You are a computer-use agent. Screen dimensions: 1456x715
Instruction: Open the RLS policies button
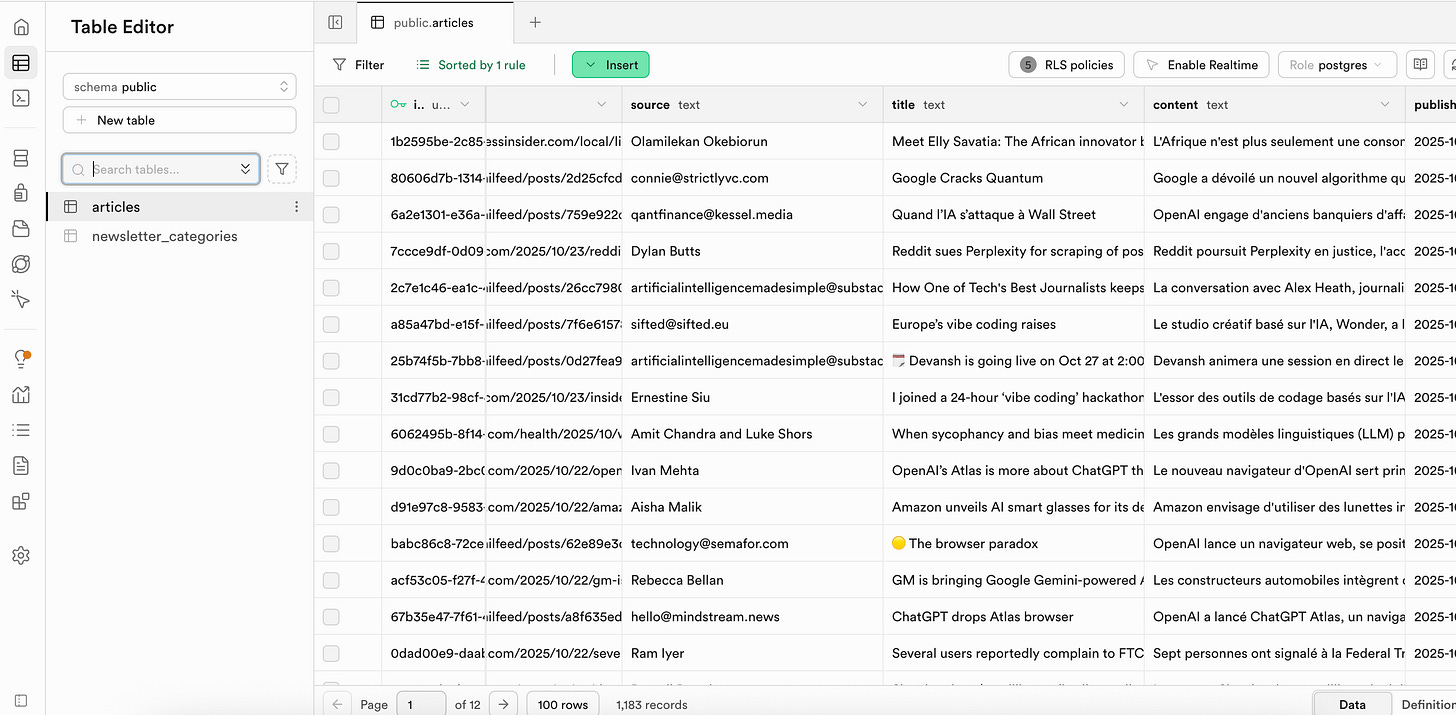pyautogui.click(x=1067, y=65)
